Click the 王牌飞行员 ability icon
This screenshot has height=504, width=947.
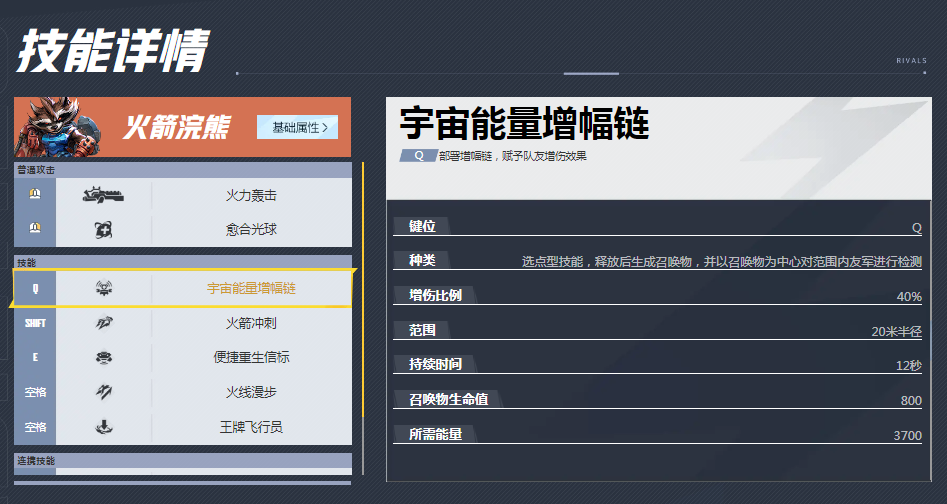(103, 427)
